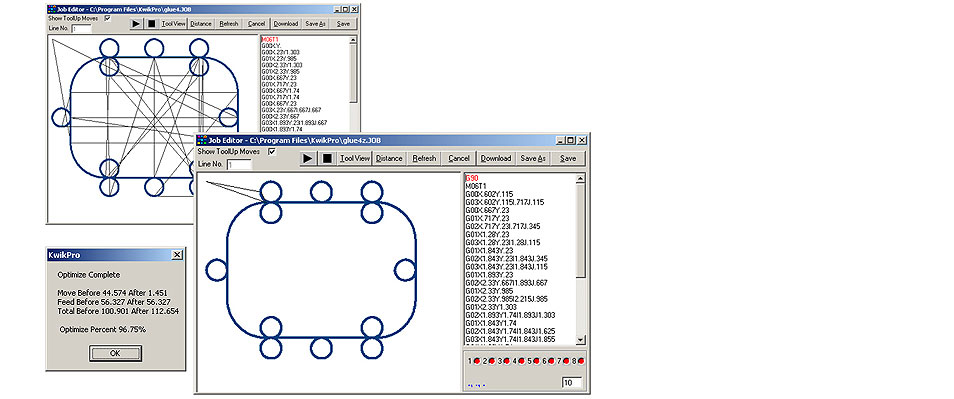The image size is (954, 399).
Task: Minimize the glue4z.JOB Job Editor window
Action: tap(561, 140)
